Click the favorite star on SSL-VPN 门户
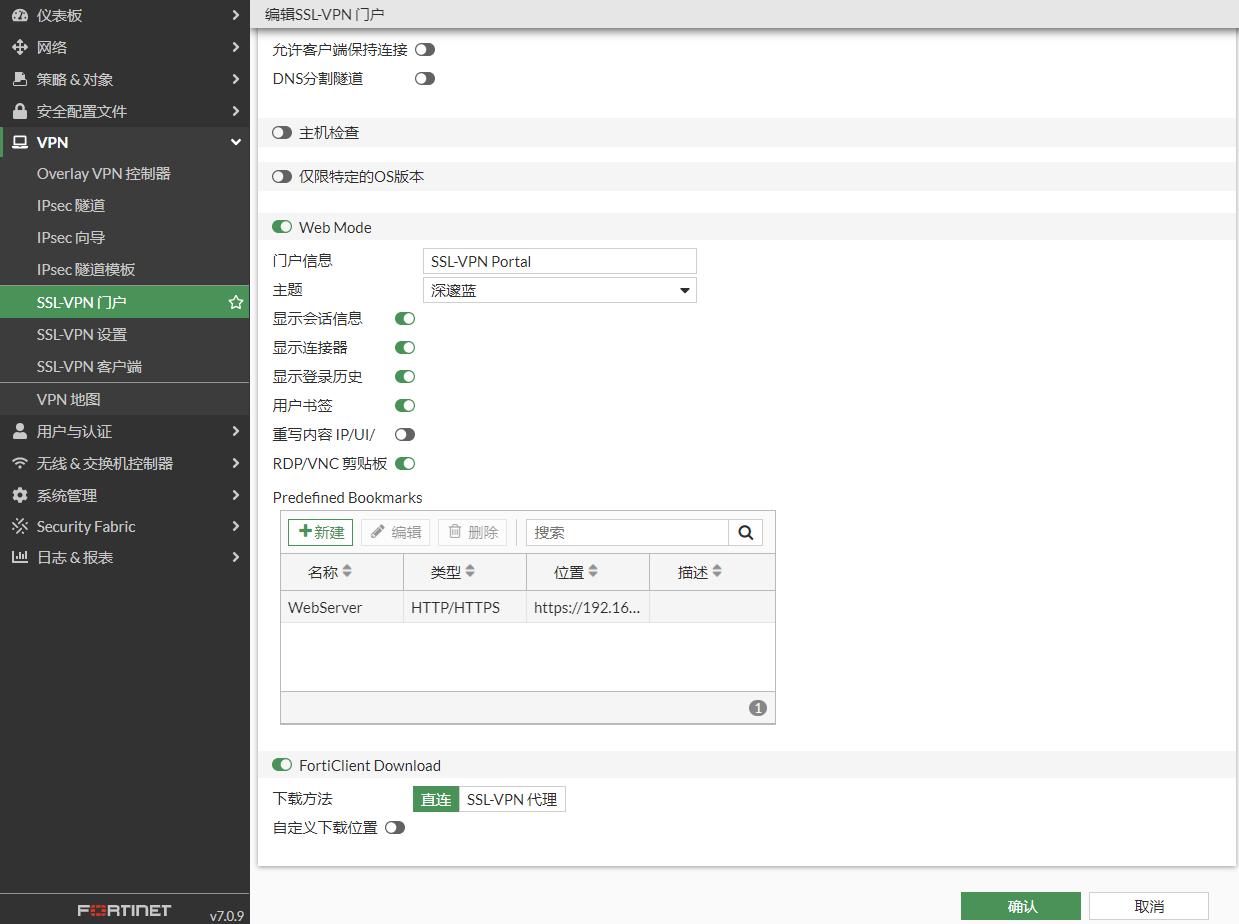Viewport: 1239px width, 924px height. 236,302
